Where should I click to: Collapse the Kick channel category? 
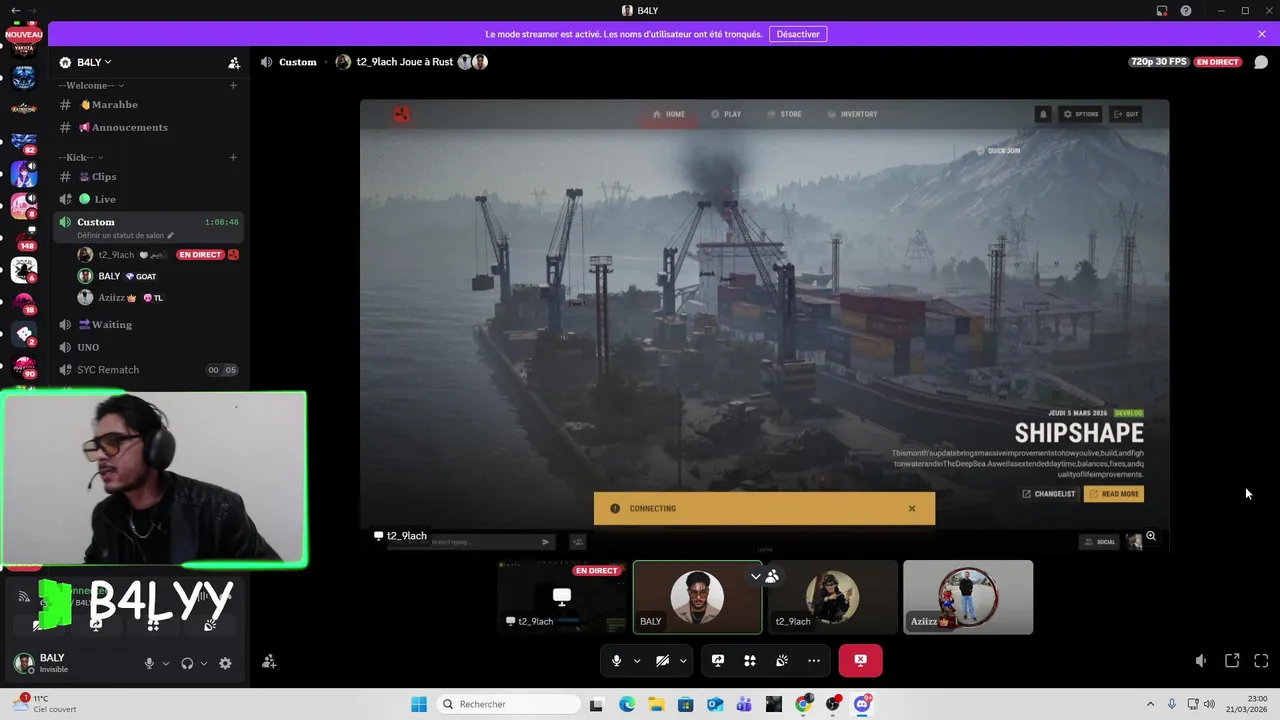pos(81,157)
